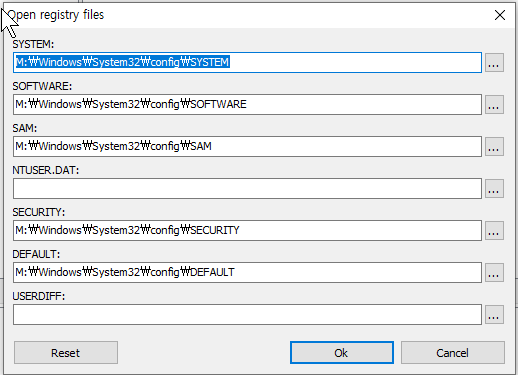
Task: Browse for the NTUSER.DAT file
Action: point(494,188)
